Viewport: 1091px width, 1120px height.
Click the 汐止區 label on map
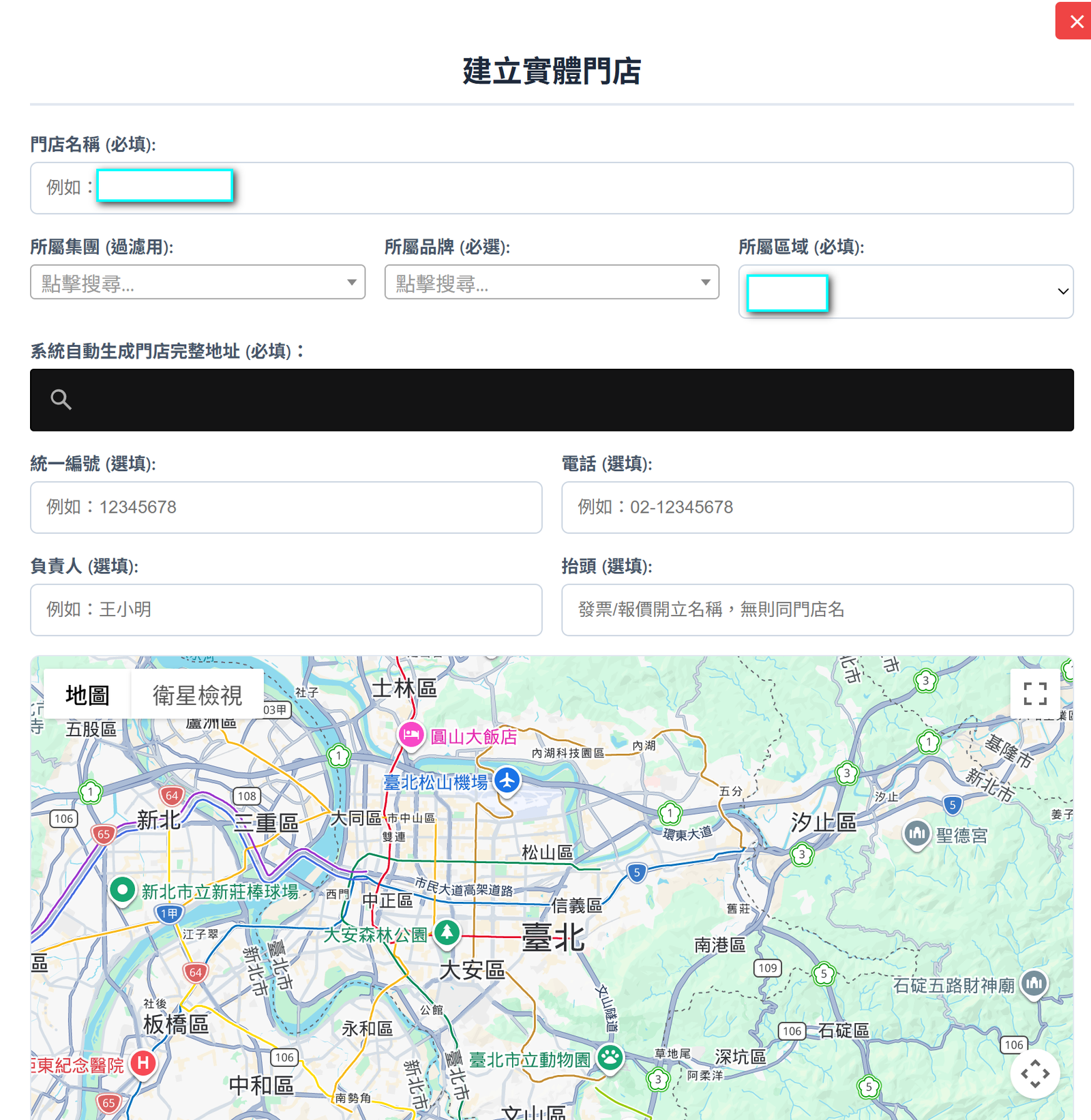click(x=824, y=823)
